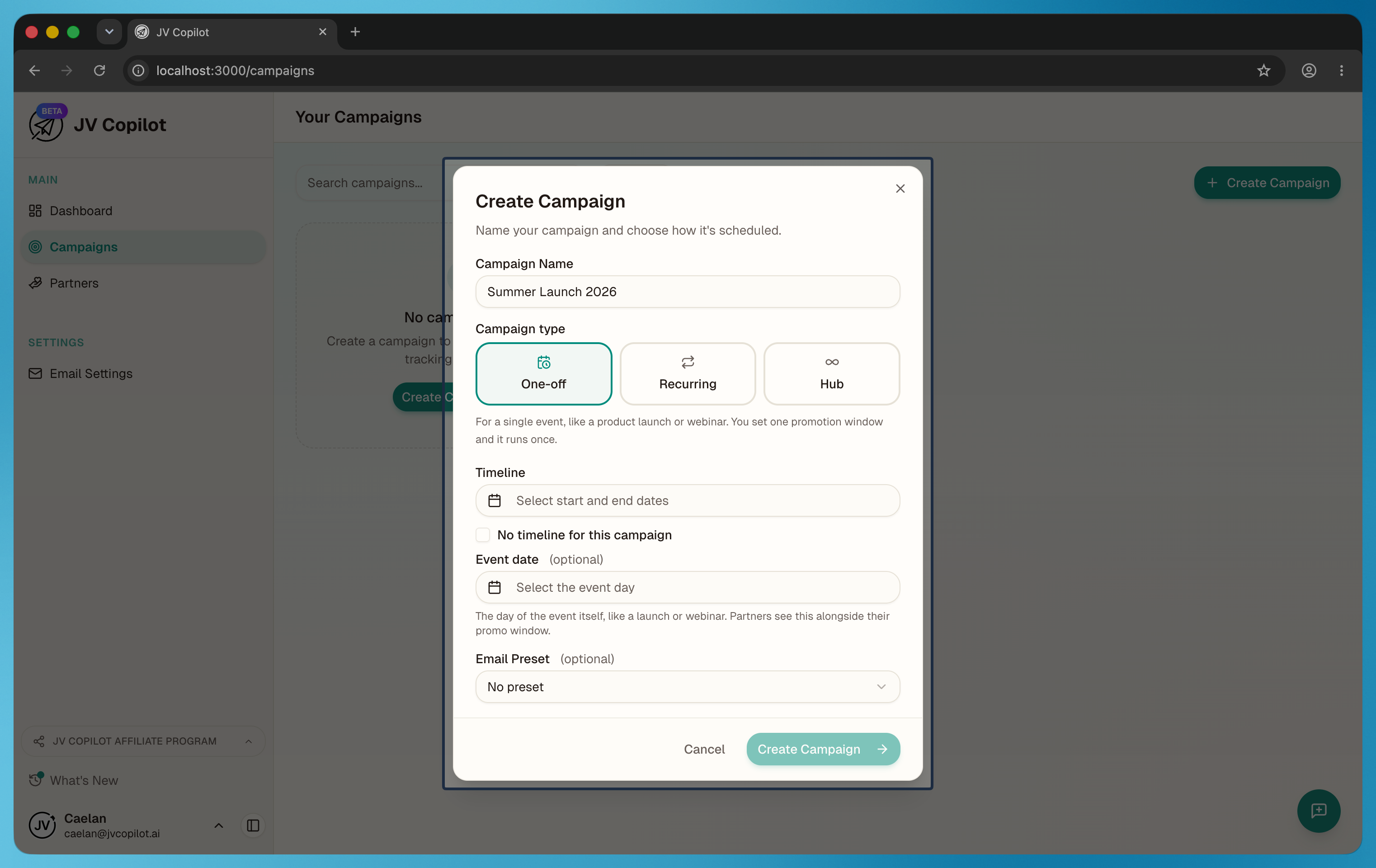The image size is (1376, 868).
Task: Select the Hub campaign type
Action: [x=831, y=374]
